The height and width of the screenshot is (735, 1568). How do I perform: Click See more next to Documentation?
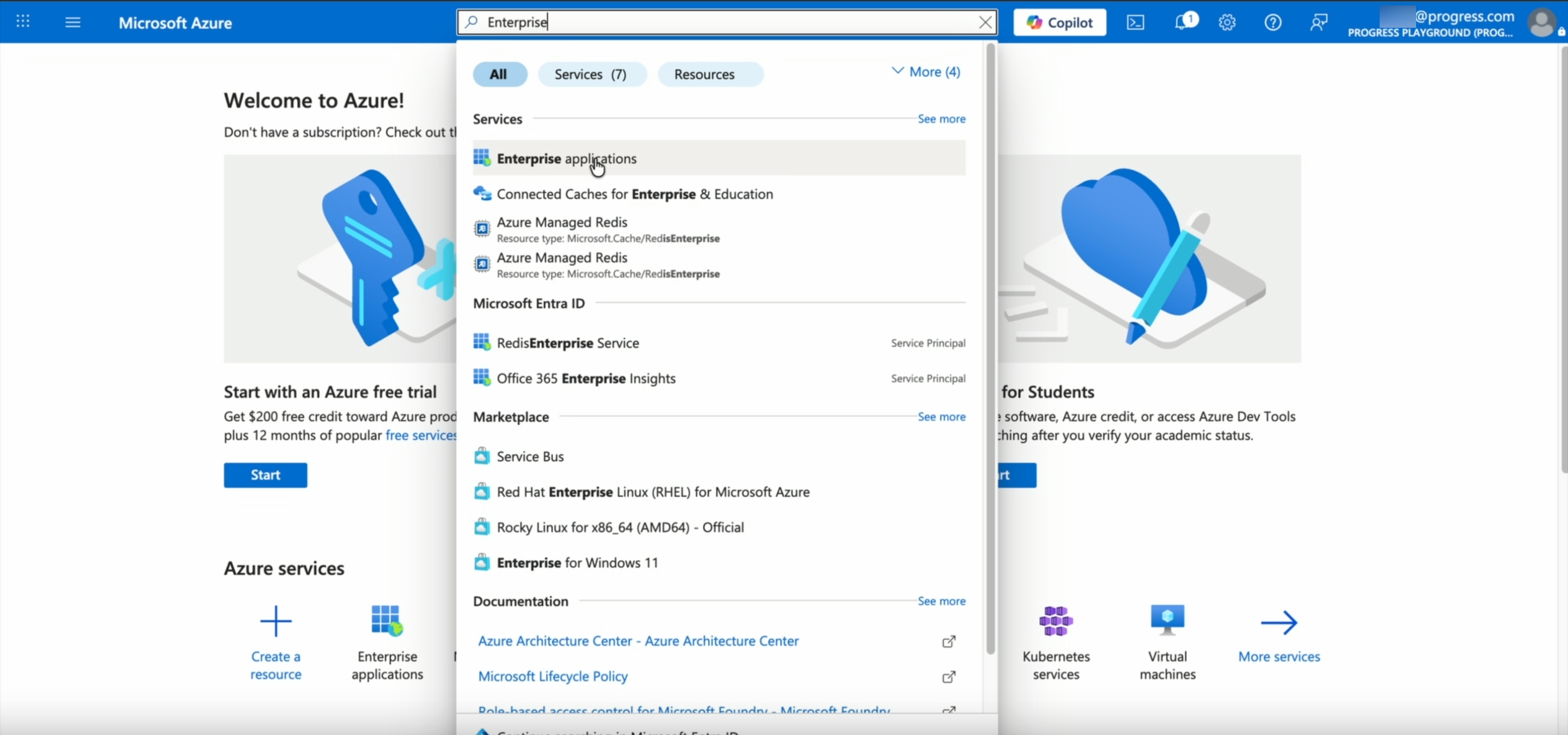941,601
